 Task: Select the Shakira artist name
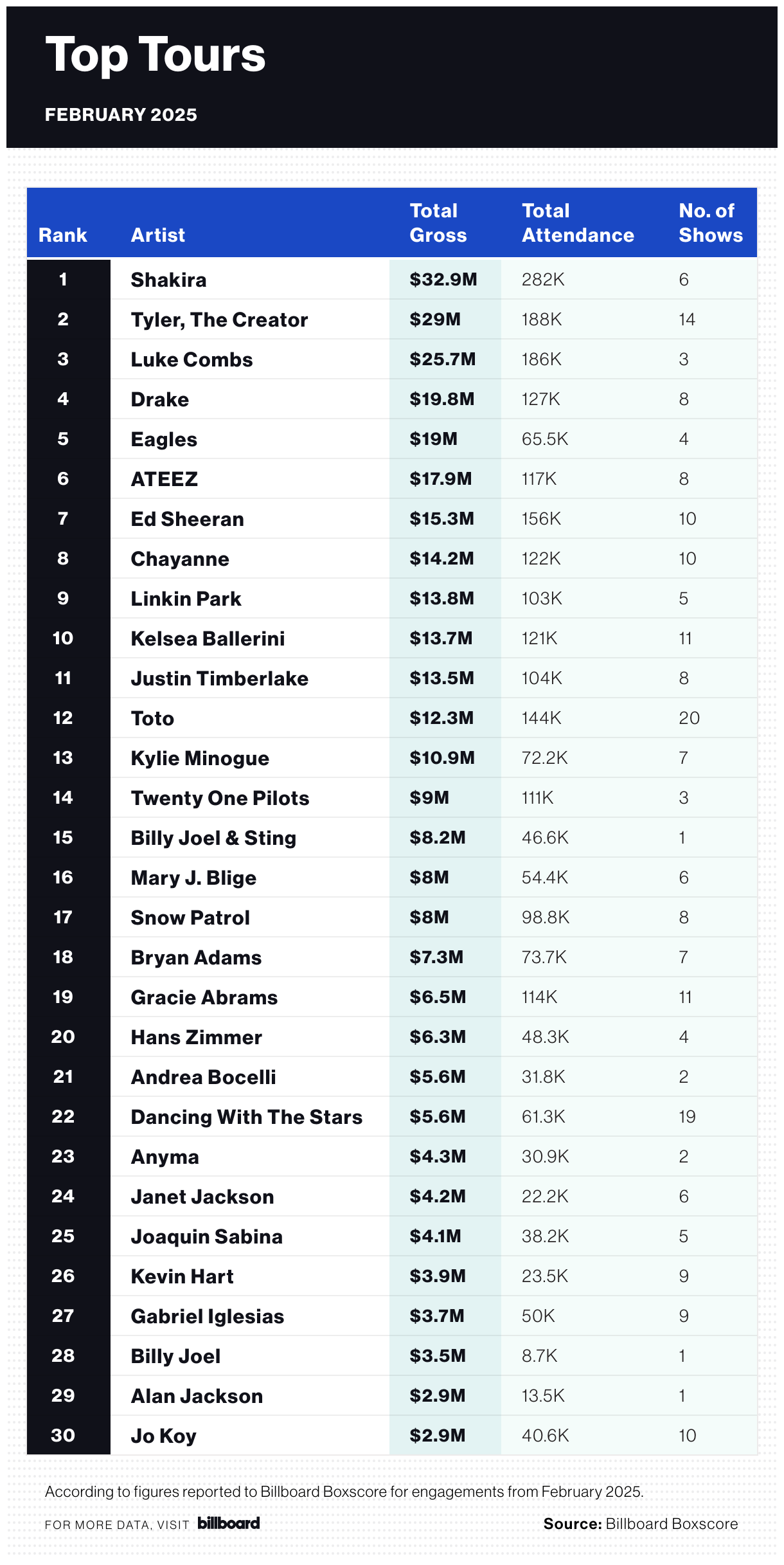tap(169, 280)
